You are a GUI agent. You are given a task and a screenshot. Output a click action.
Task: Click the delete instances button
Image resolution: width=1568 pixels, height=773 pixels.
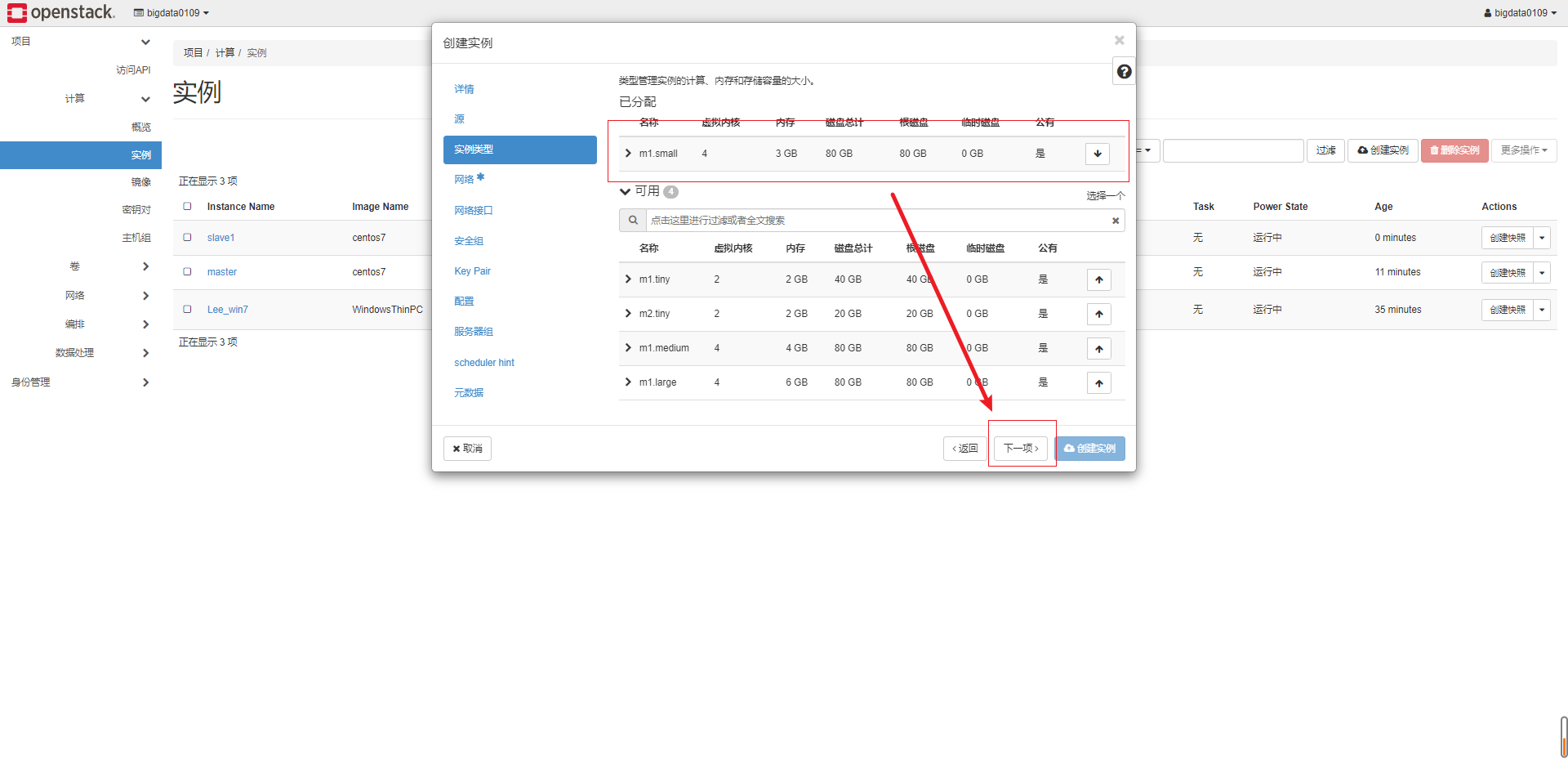pyautogui.click(x=1454, y=150)
